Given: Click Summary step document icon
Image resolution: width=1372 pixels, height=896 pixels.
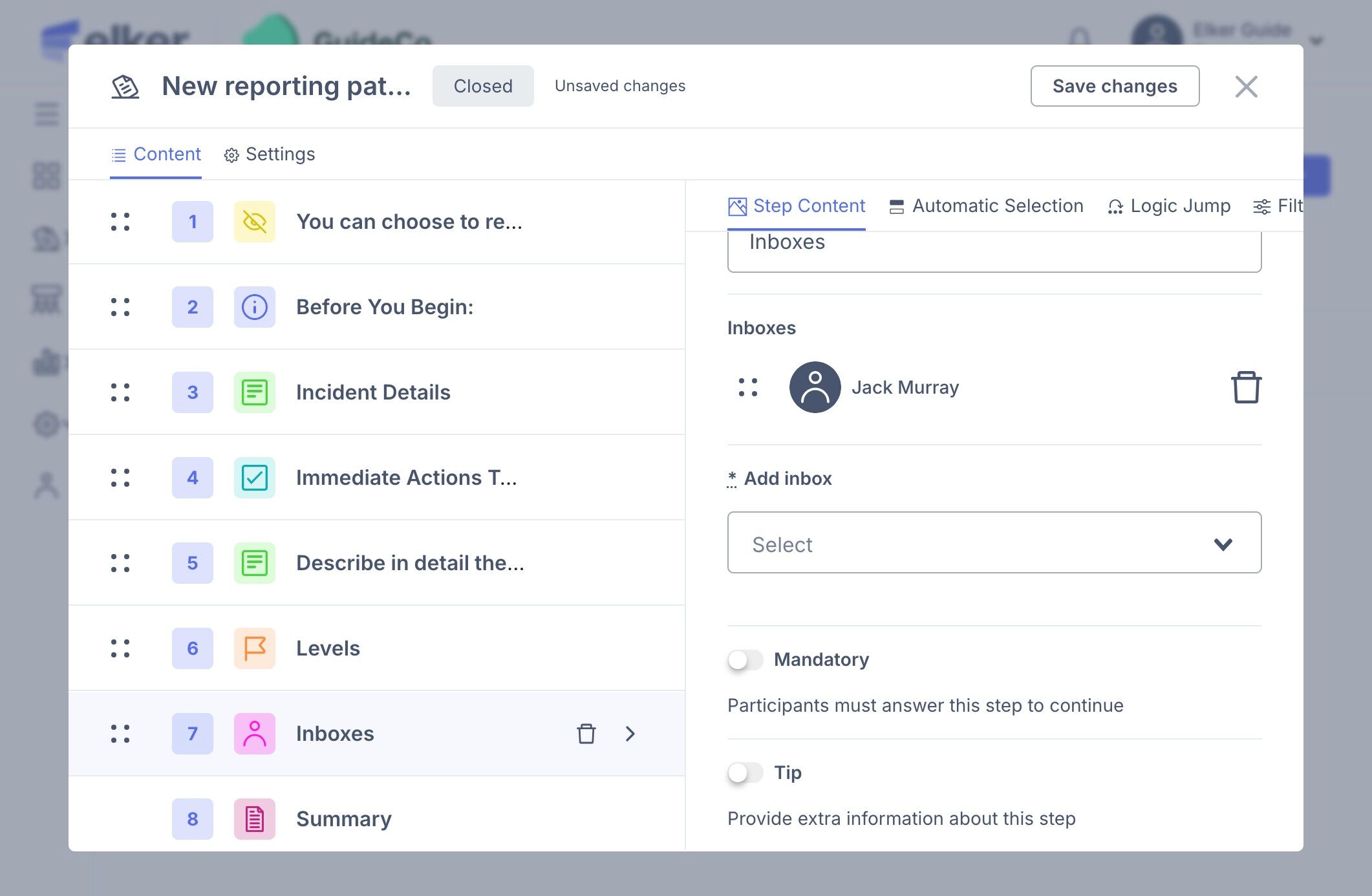Looking at the screenshot, I should coord(254,819).
